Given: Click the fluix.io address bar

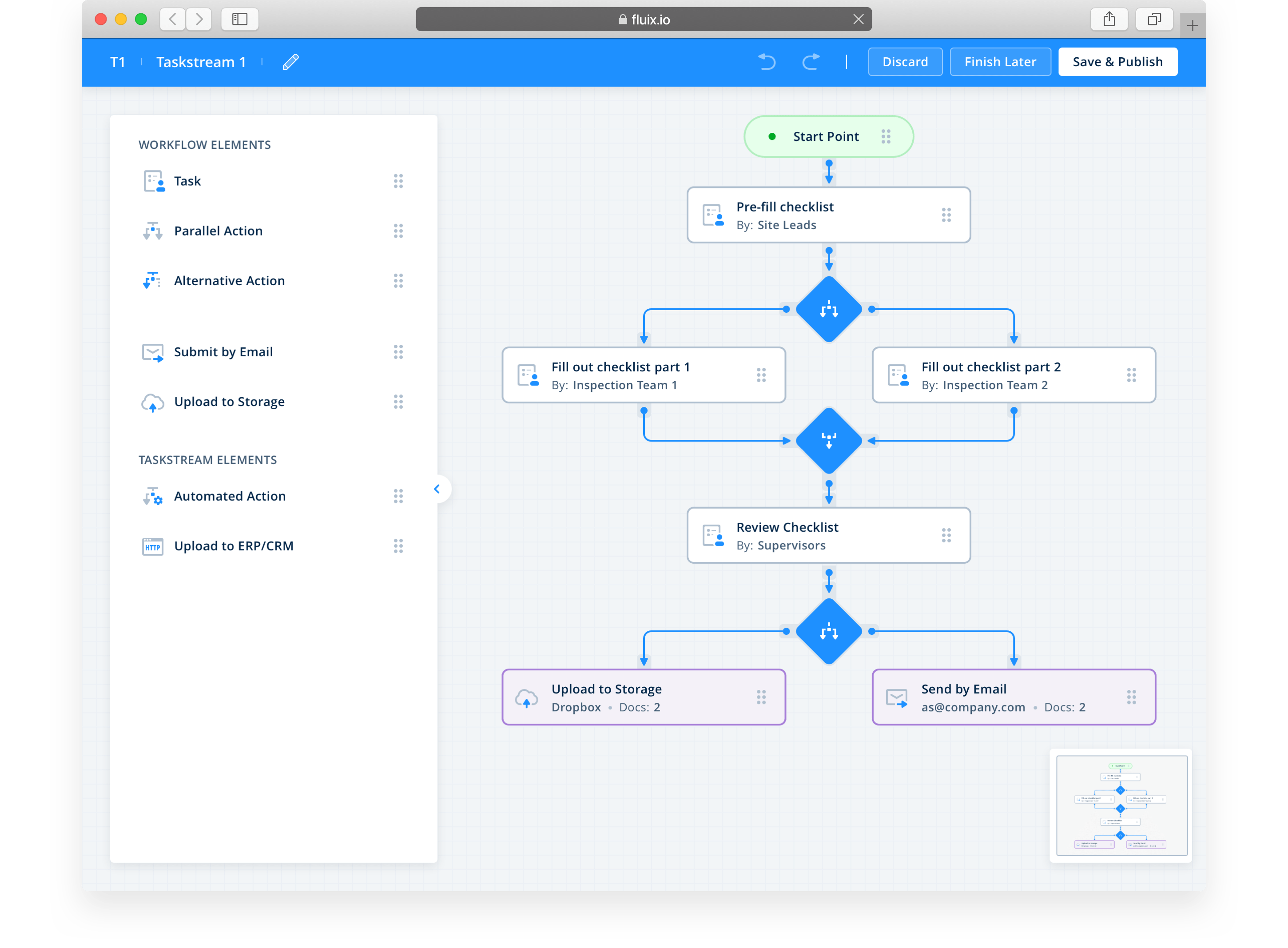Looking at the screenshot, I should [x=643, y=20].
